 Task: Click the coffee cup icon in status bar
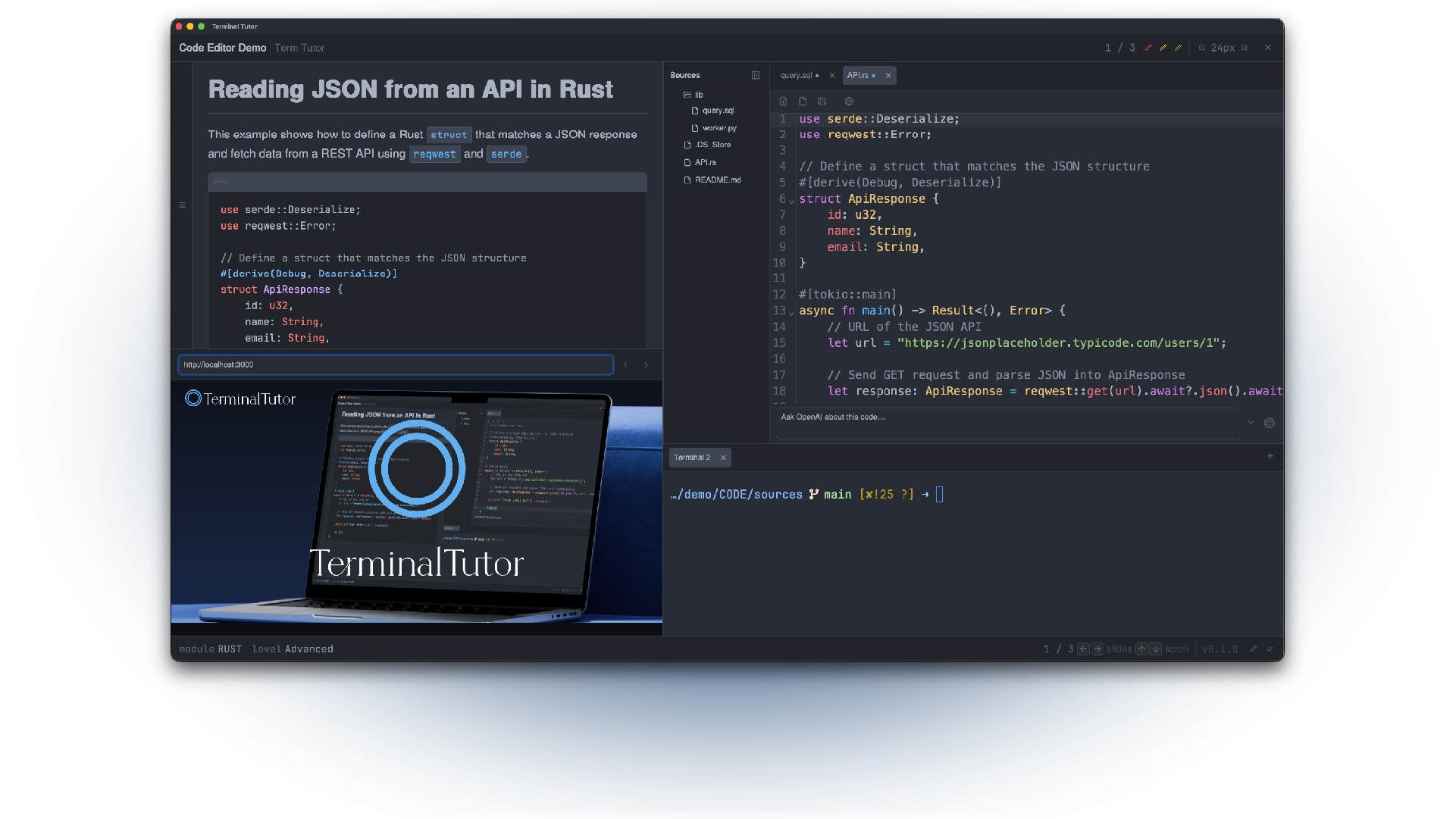1270,649
